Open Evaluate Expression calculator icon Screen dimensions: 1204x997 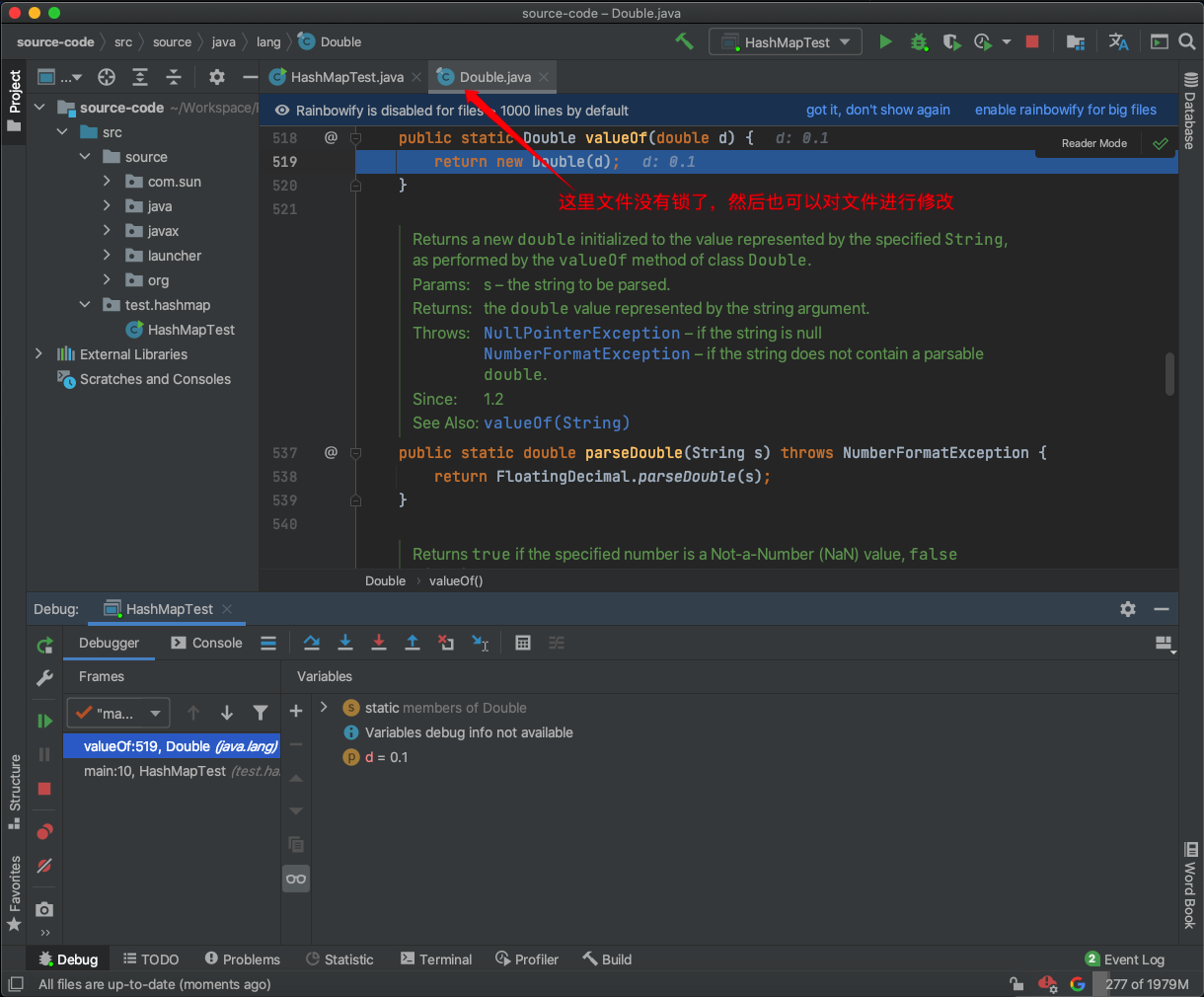click(523, 643)
